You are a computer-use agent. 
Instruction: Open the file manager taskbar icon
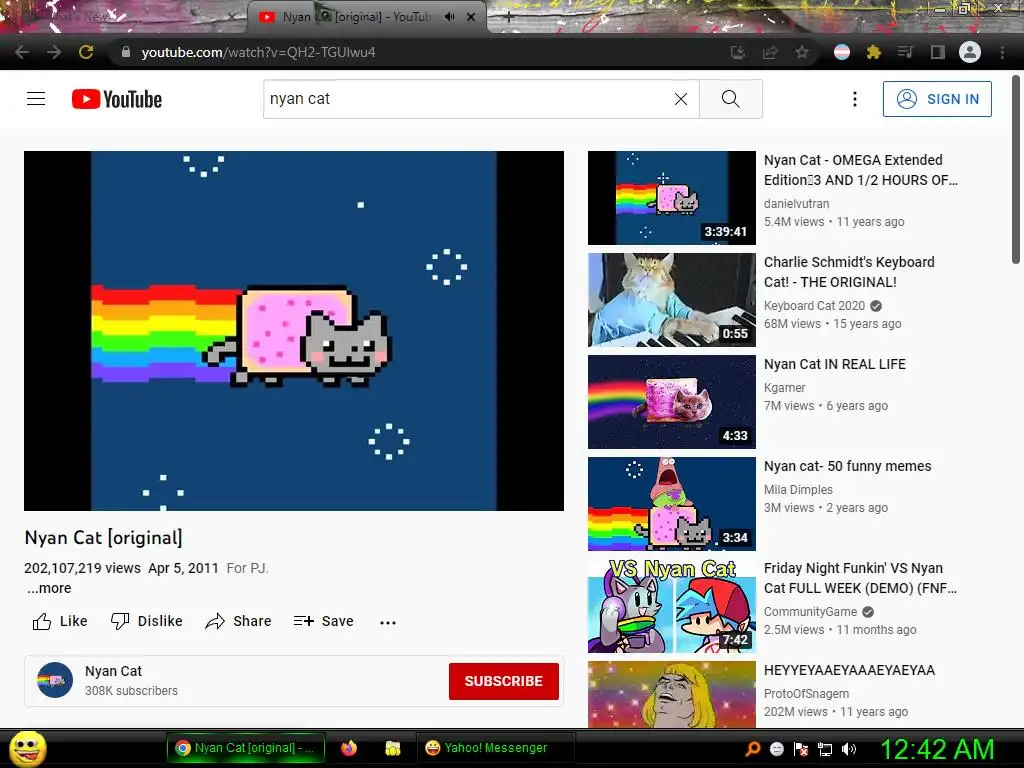pos(392,748)
